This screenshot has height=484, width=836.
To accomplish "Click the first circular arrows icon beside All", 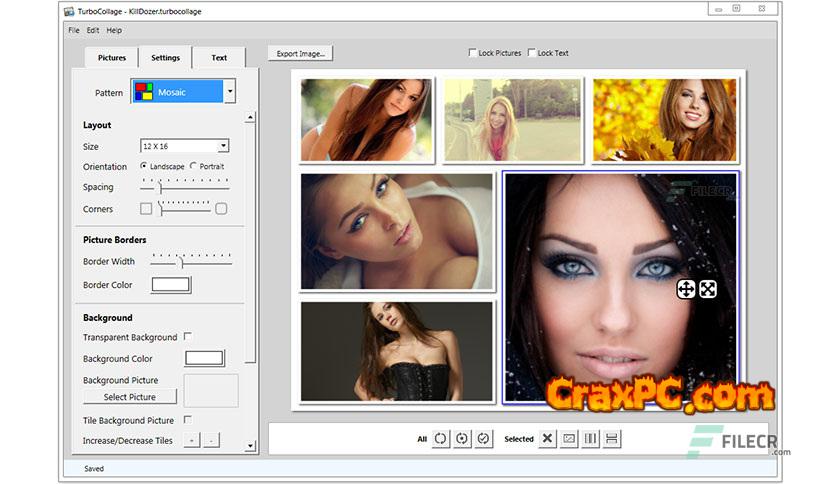I will (x=441, y=439).
